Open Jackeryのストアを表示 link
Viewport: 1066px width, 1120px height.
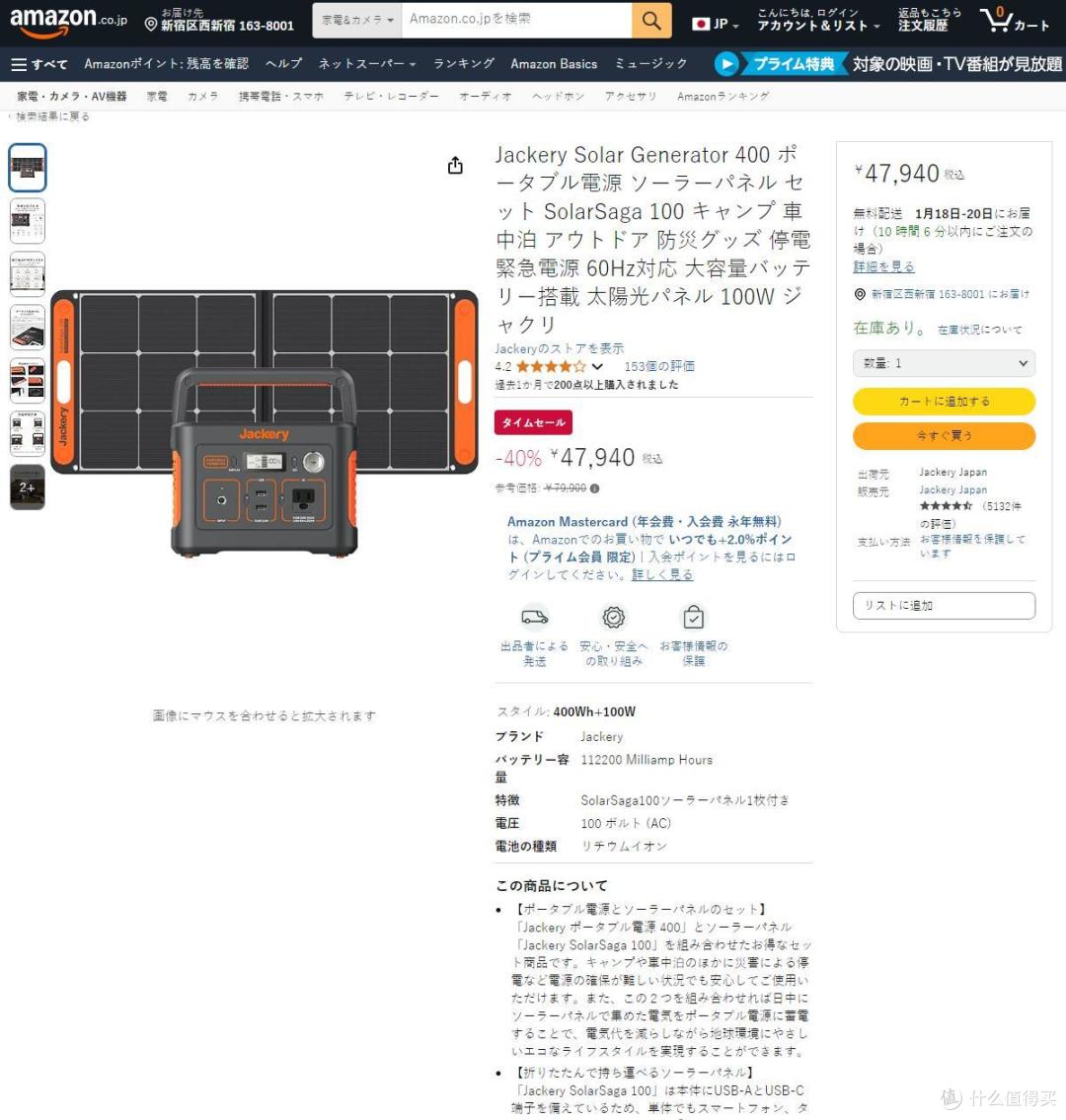(560, 348)
